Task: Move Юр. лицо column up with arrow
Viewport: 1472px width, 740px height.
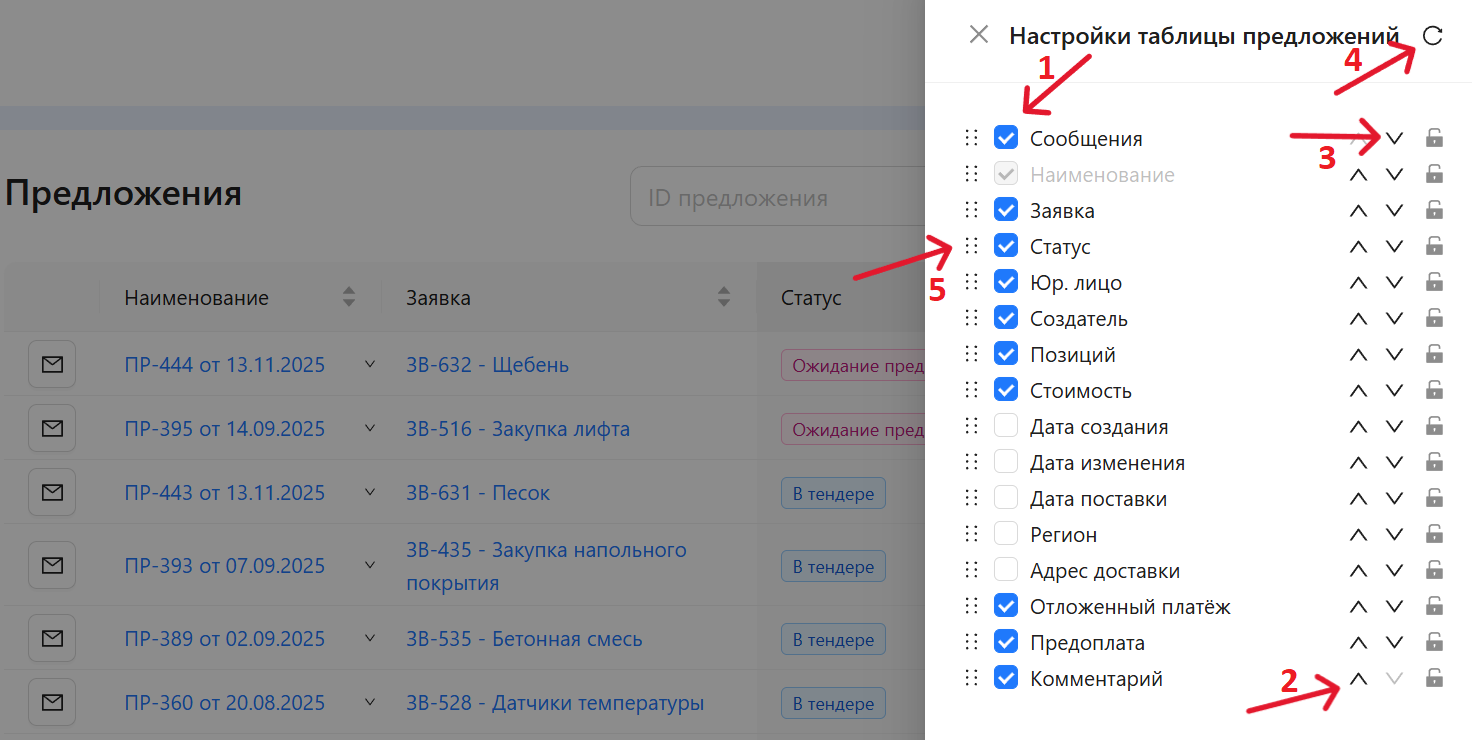Action: [x=1358, y=283]
